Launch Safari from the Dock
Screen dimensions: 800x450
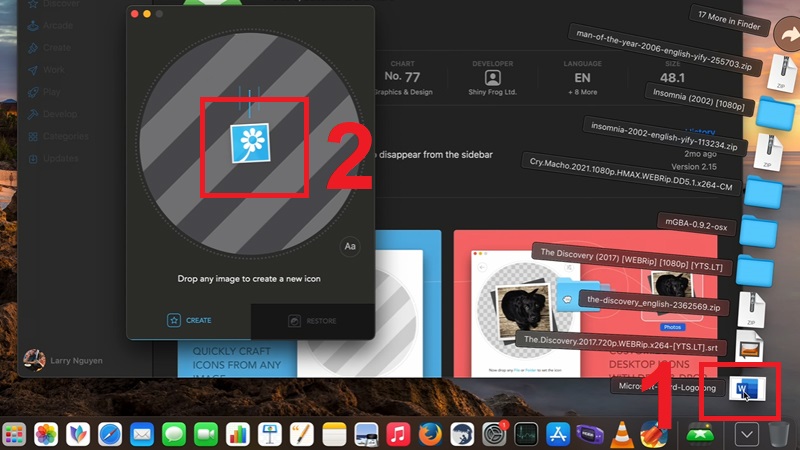point(110,435)
